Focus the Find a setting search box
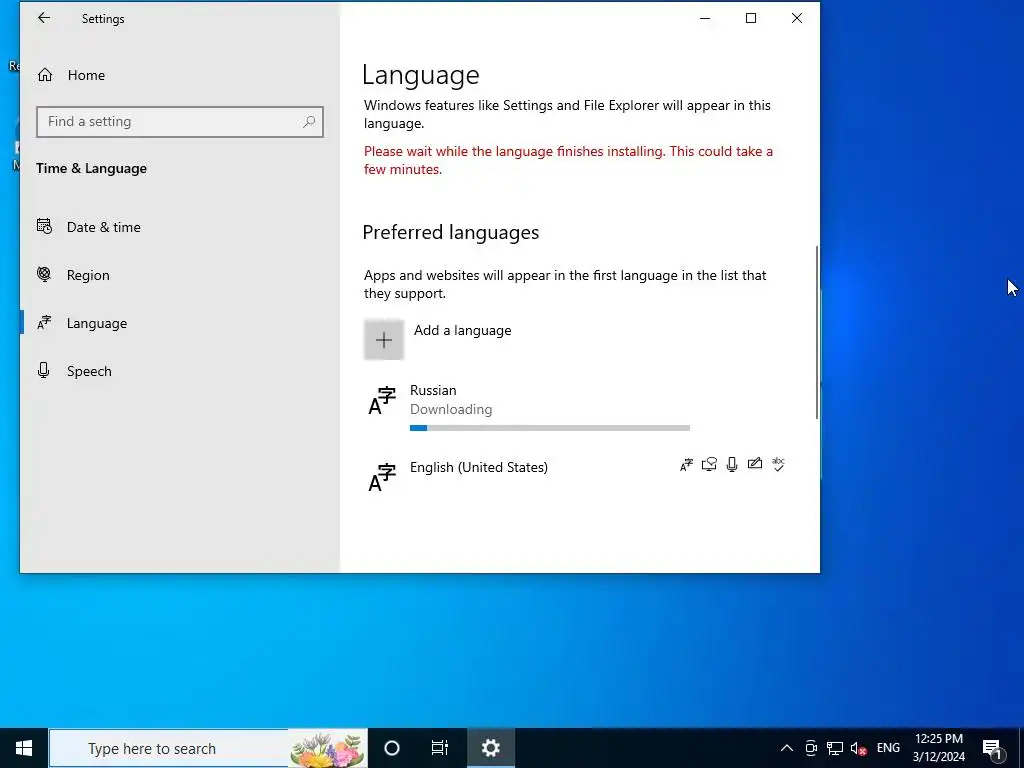The width and height of the screenshot is (1024, 768). pos(180,121)
